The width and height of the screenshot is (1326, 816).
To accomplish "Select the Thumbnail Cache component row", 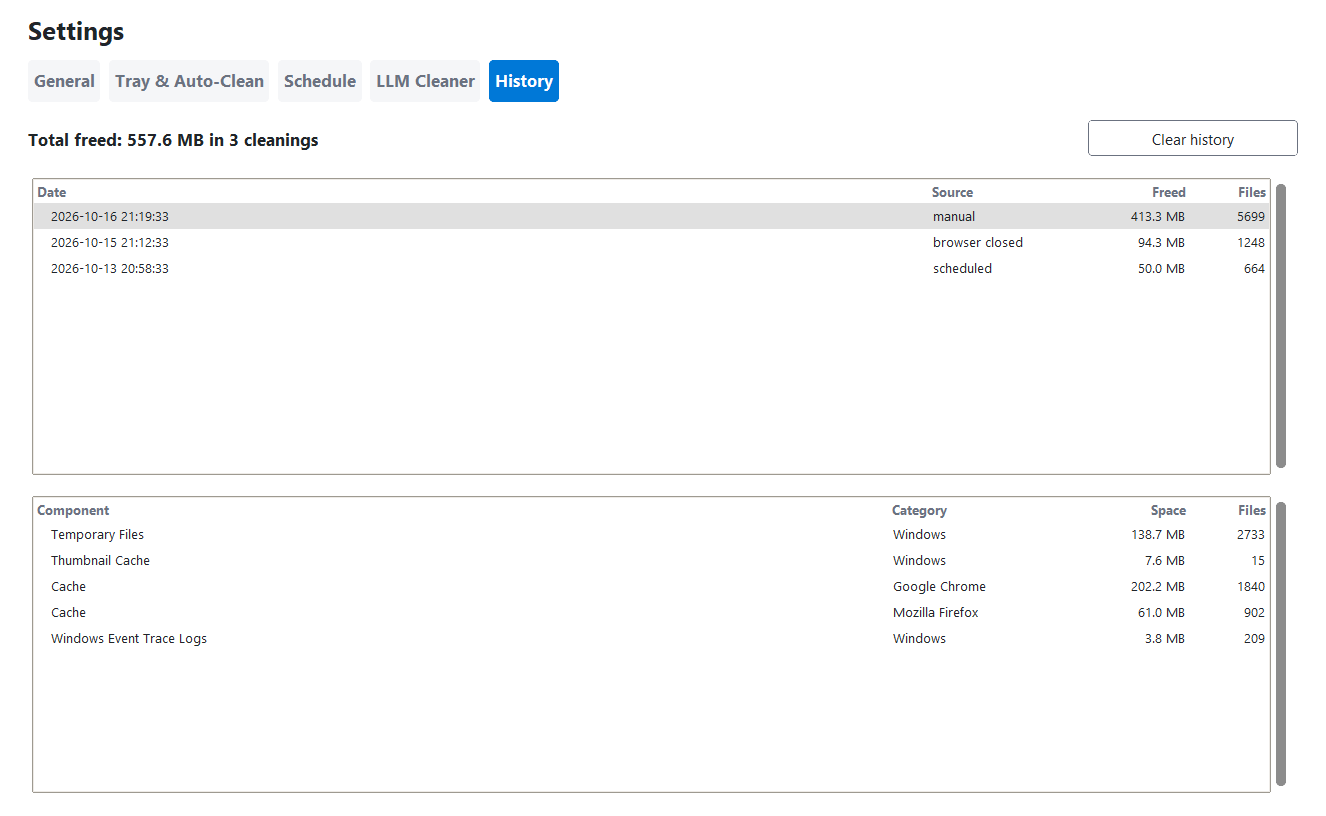I will [x=652, y=560].
